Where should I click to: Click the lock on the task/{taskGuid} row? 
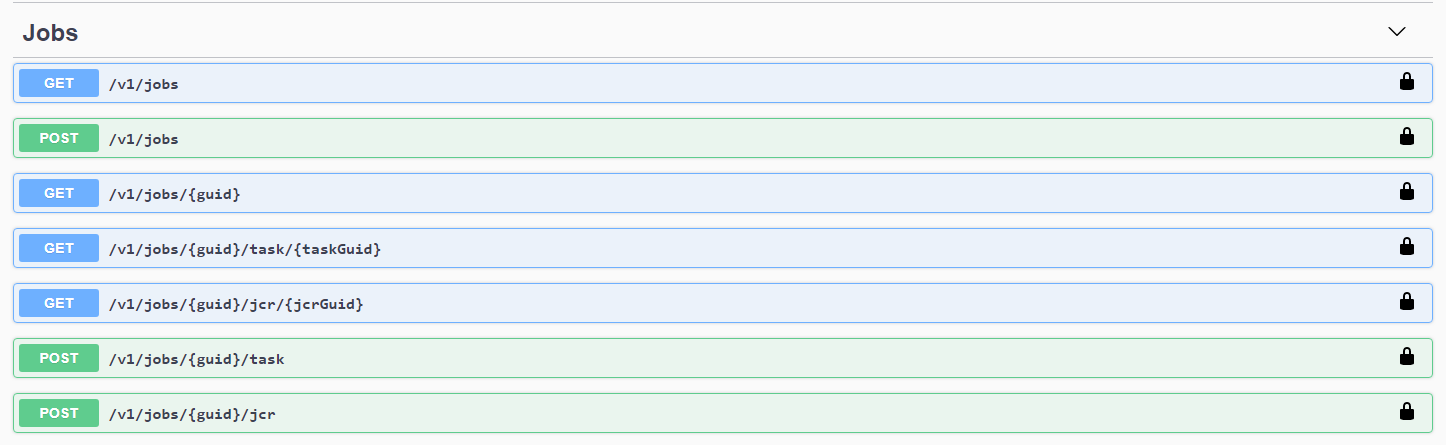coord(1406,247)
